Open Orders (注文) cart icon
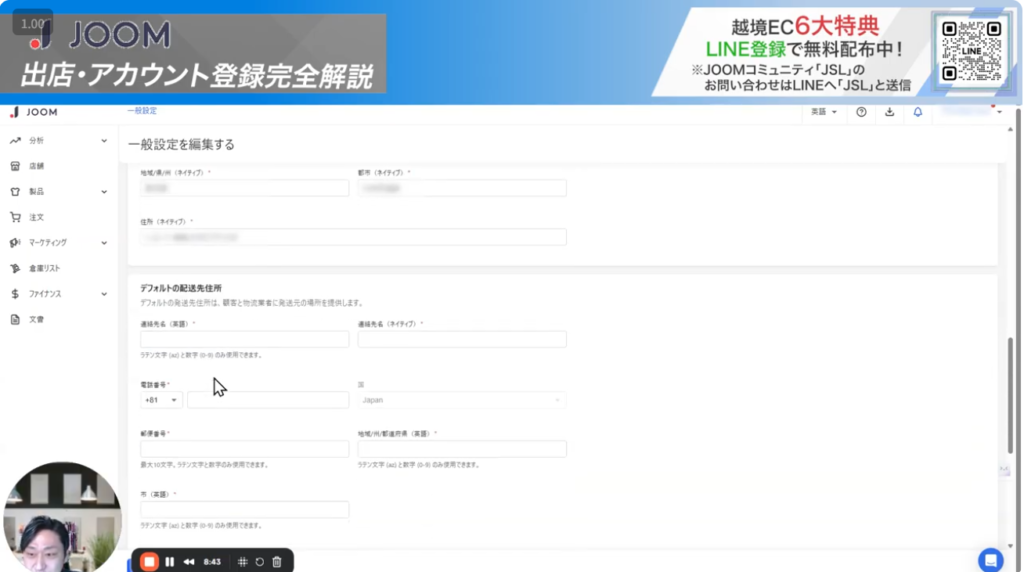The width and height of the screenshot is (1024, 572). tap(15, 217)
